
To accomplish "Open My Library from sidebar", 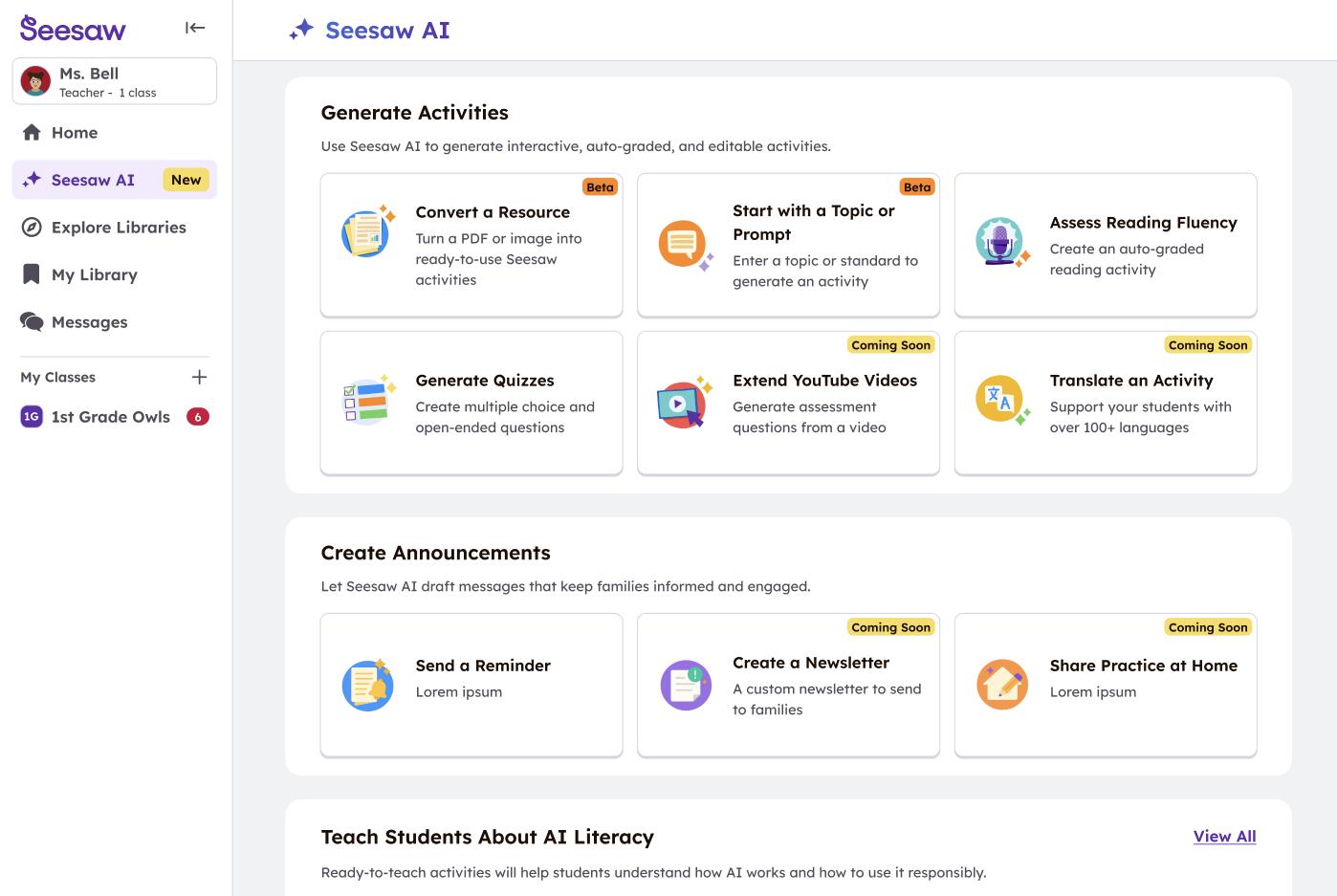I will click(115, 274).
